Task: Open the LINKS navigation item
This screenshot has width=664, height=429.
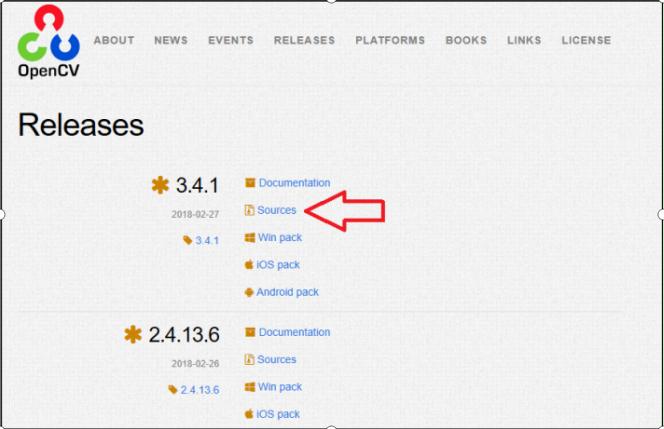Action: pos(524,40)
